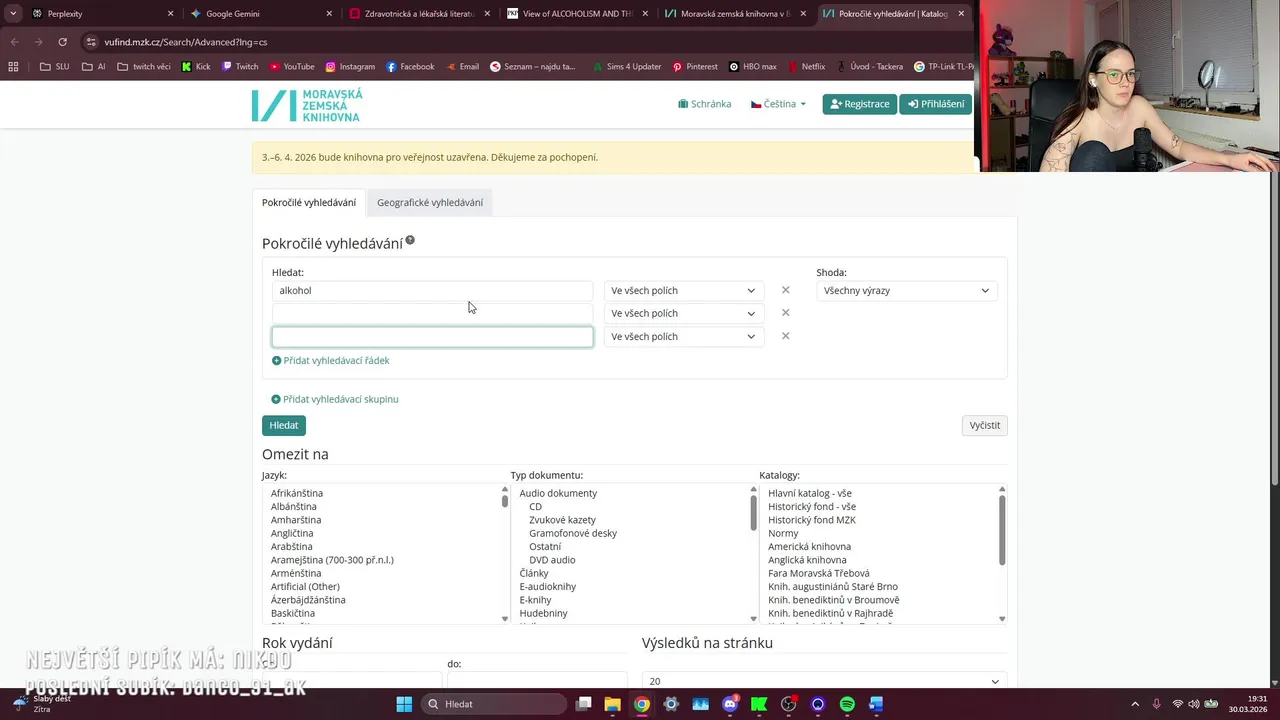Click the taskbar volume icon
Image resolution: width=1280 pixels, height=720 pixels.
(x=1193, y=704)
